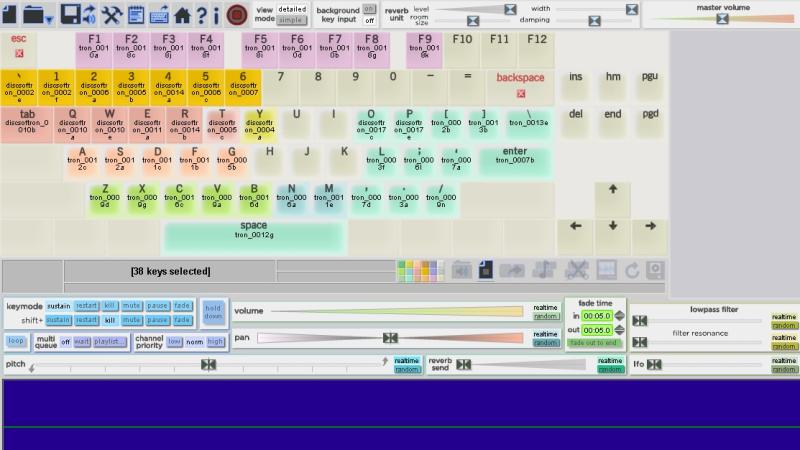Viewport: 800px width, 450px height.
Task: Enable random for pitch
Action: tap(407, 369)
